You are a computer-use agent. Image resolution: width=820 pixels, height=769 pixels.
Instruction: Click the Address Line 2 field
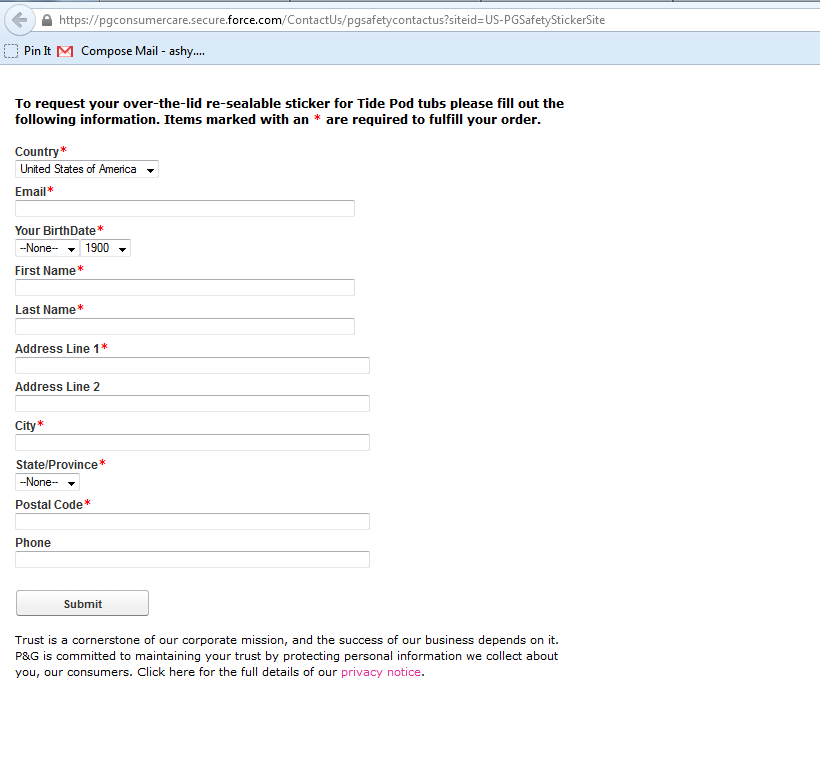click(192, 403)
